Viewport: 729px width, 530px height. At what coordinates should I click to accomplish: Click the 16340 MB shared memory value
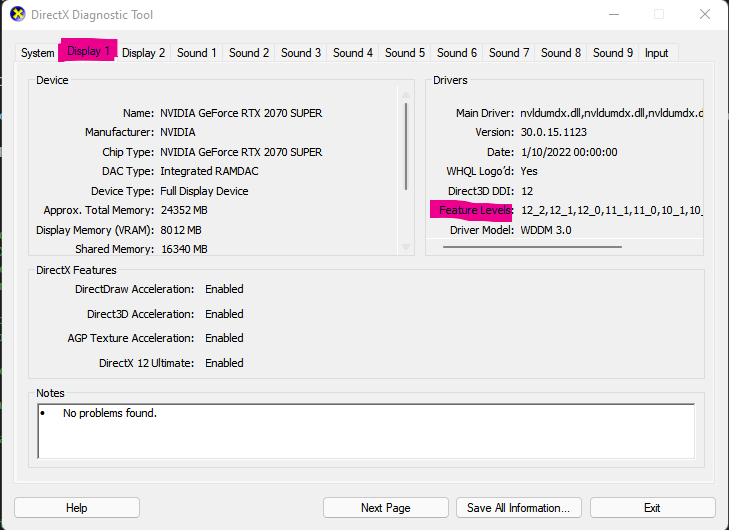tap(184, 249)
